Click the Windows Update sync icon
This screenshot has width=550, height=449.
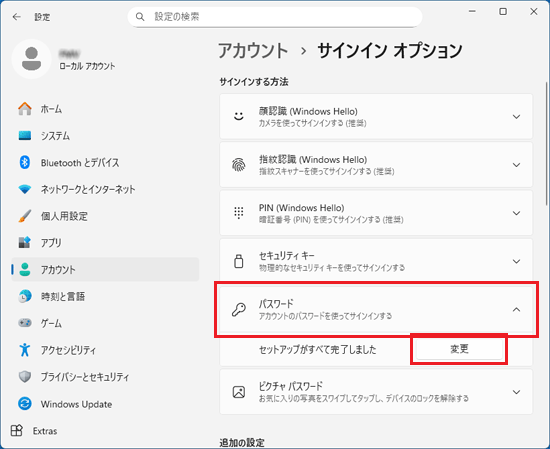[x=25, y=404]
